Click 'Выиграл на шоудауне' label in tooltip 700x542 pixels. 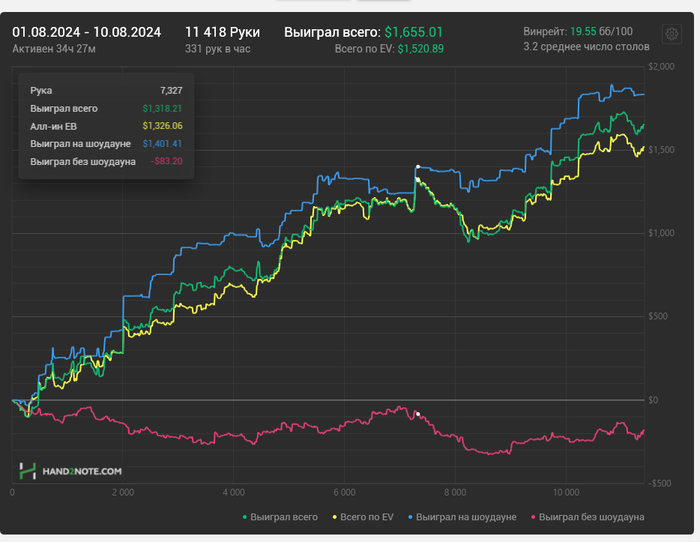click(80, 144)
